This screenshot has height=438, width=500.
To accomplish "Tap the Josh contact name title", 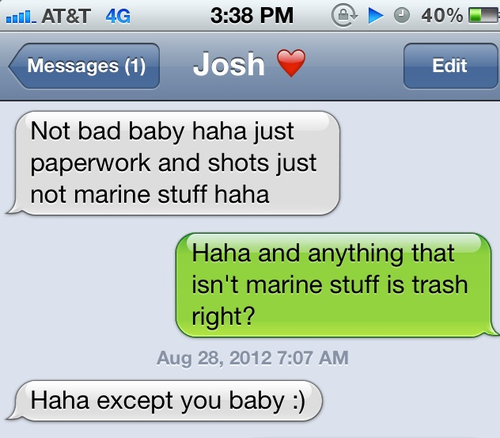I will (x=229, y=64).
